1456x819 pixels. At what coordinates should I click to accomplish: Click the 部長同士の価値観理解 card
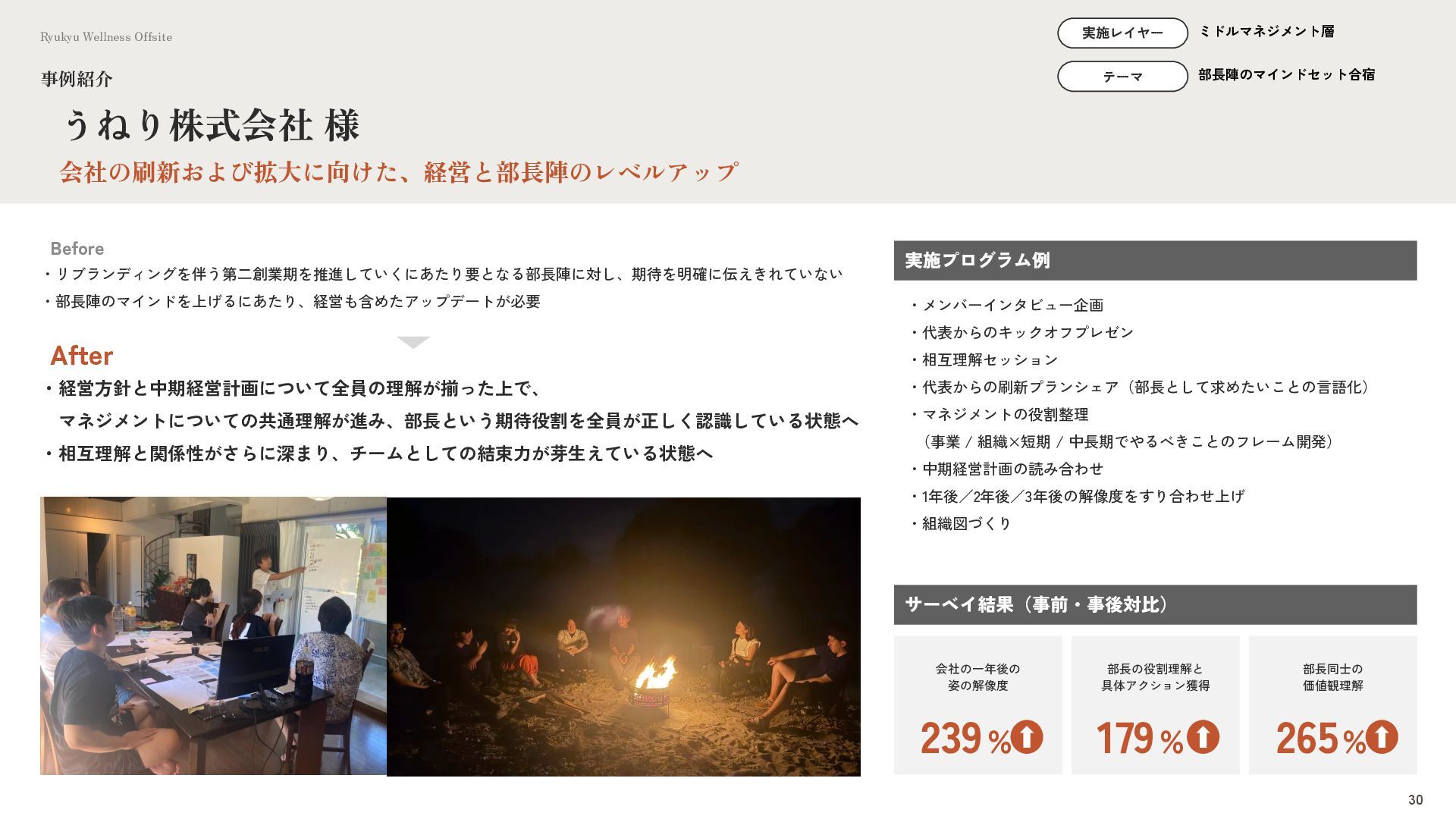click(1332, 705)
